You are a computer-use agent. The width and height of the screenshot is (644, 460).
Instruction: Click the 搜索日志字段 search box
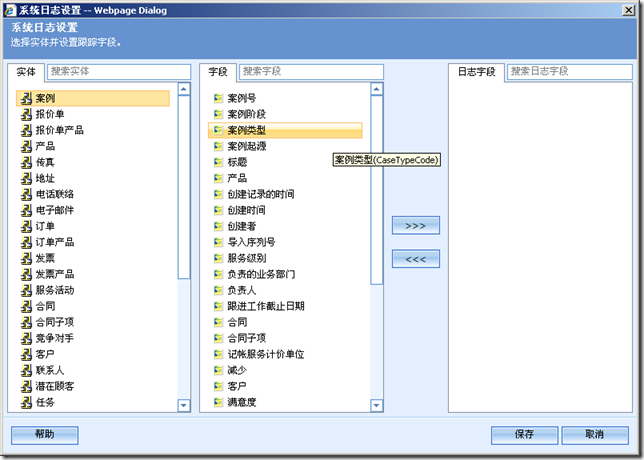tap(570, 71)
